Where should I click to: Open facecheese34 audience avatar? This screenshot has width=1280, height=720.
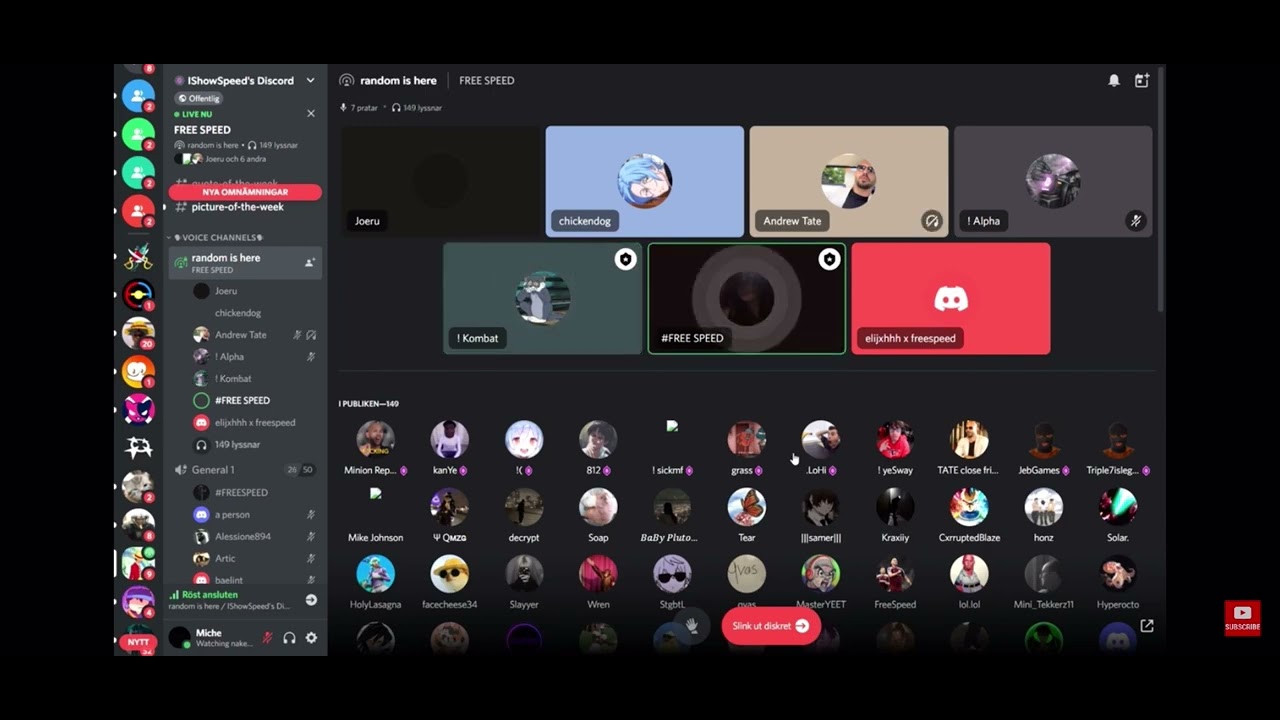click(449, 574)
